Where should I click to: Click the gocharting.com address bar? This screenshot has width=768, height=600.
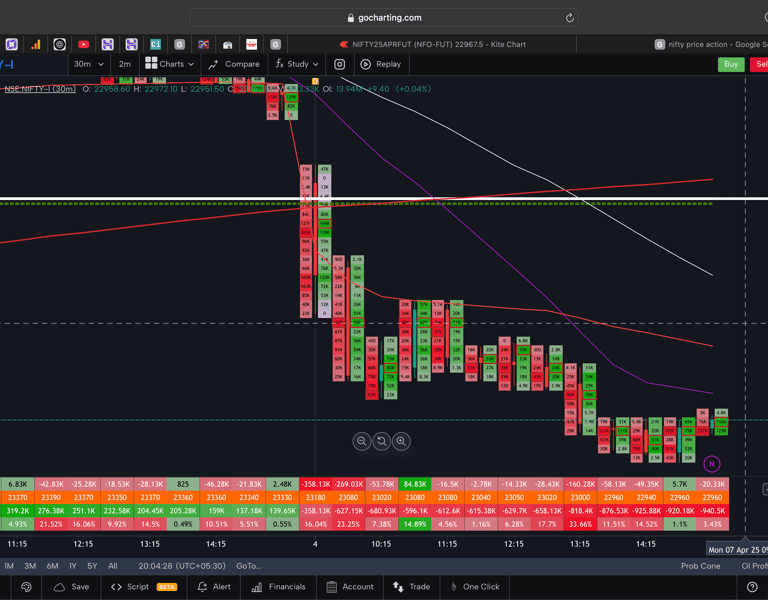(x=384, y=18)
